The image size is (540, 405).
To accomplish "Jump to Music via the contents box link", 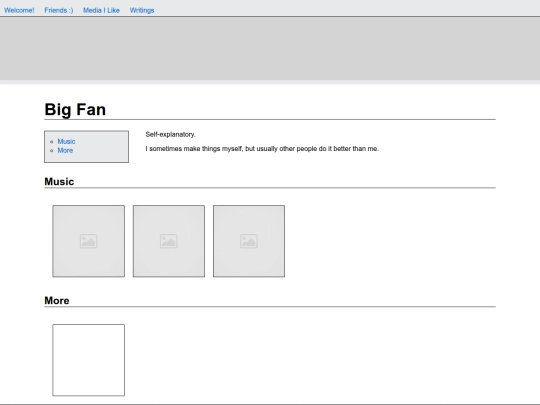I will point(66,142).
